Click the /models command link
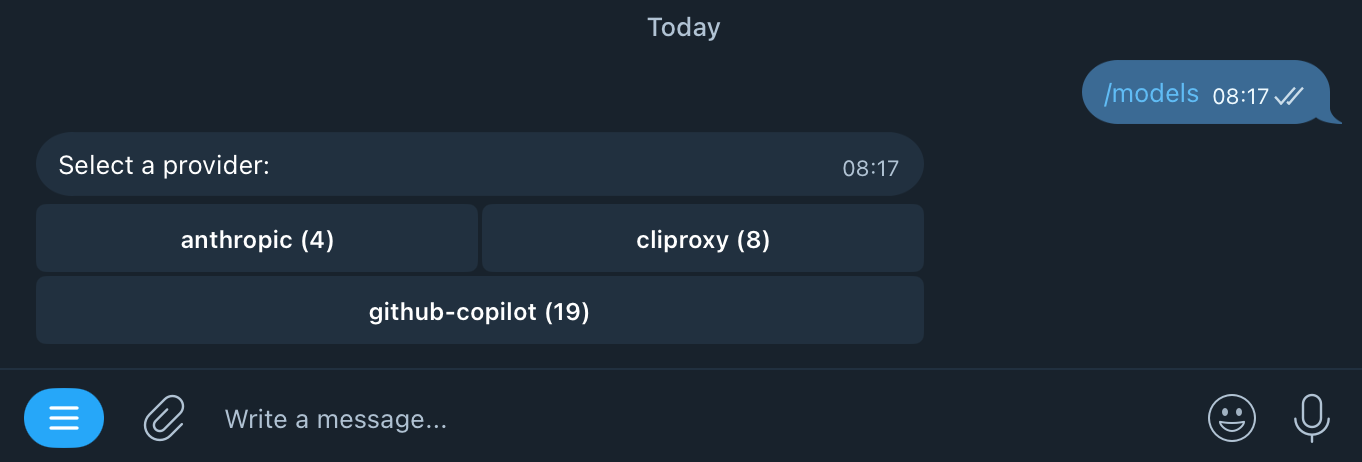 [x=1151, y=94]
